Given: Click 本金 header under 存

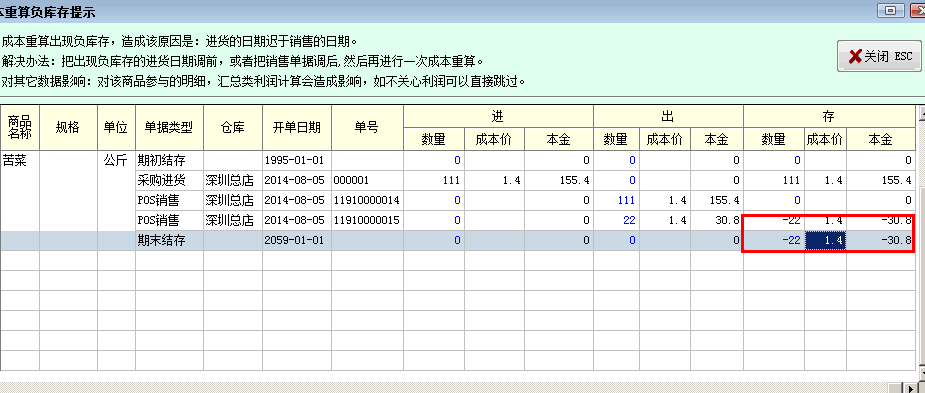Looking at the screenshot, I should 881,139.
